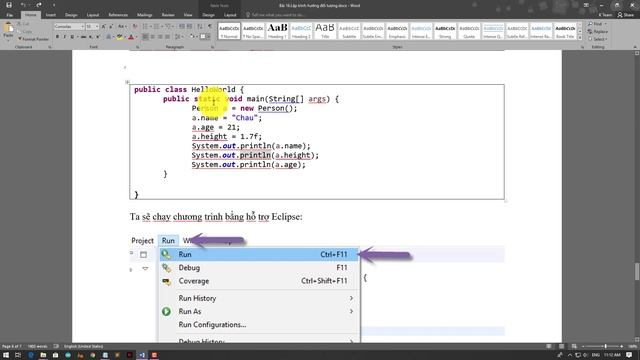Click the Bullets list icon
Viewport: 640px width, 360px height.
(x=146, y=27)
